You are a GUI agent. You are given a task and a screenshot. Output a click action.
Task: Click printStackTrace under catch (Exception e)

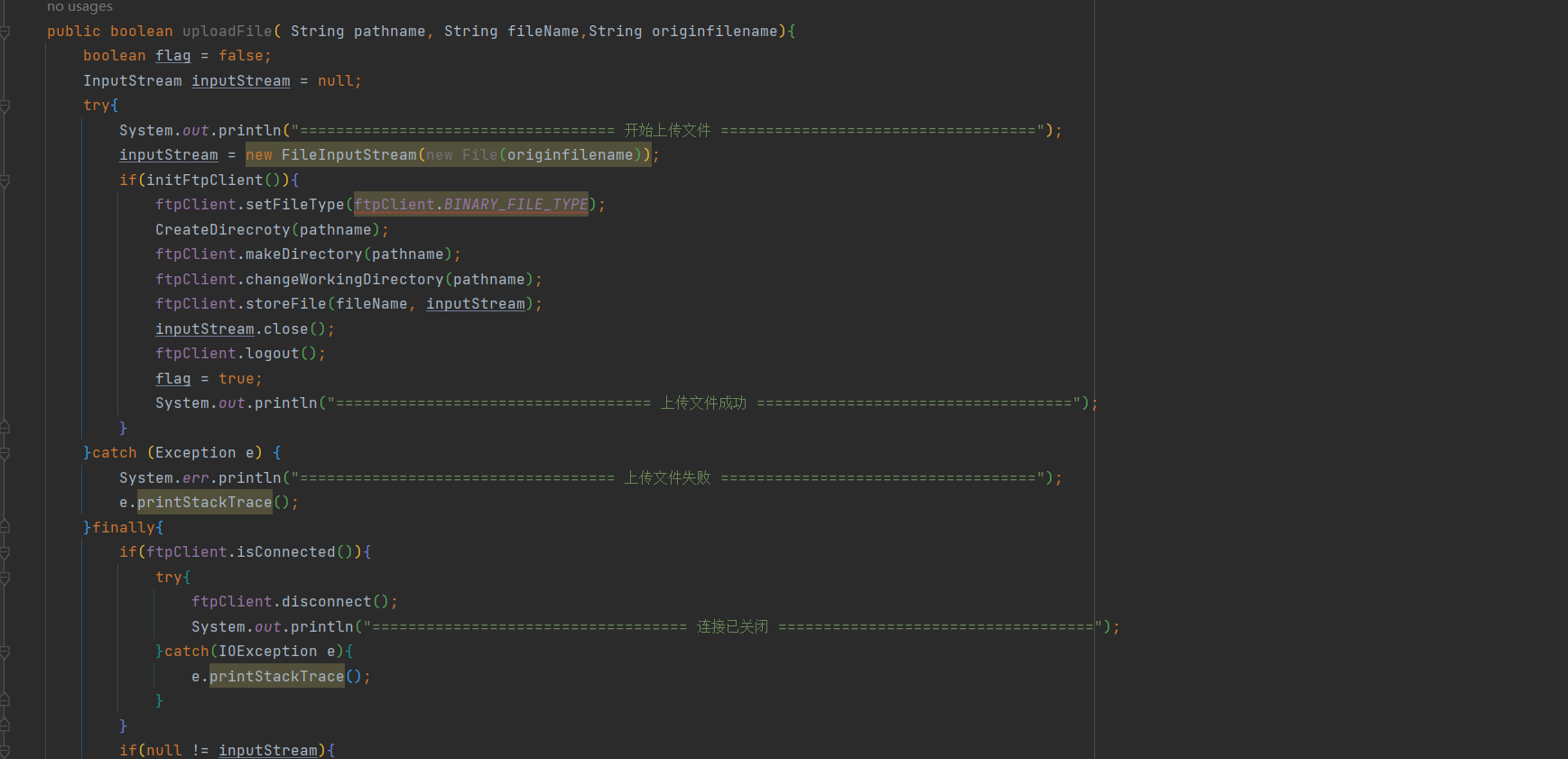point(204,503)
